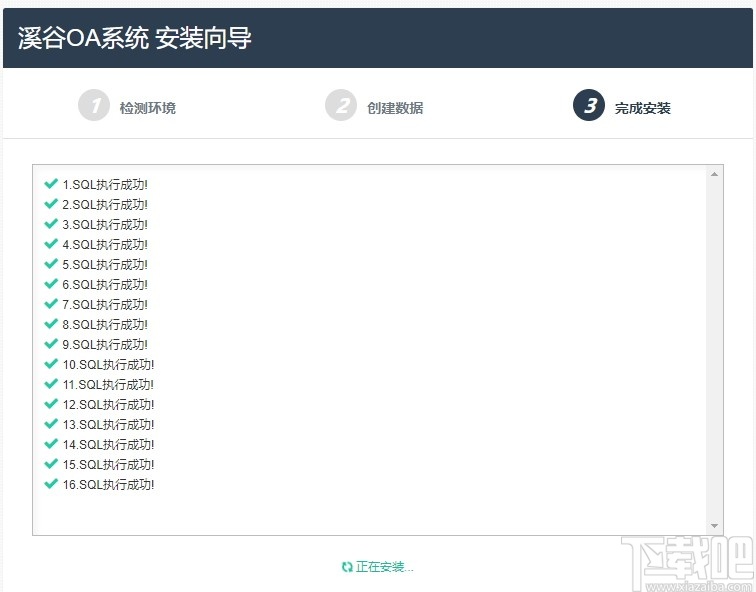
Task: Select the text 5.SQL执行成功!
Action: click(x=105, y=265)
